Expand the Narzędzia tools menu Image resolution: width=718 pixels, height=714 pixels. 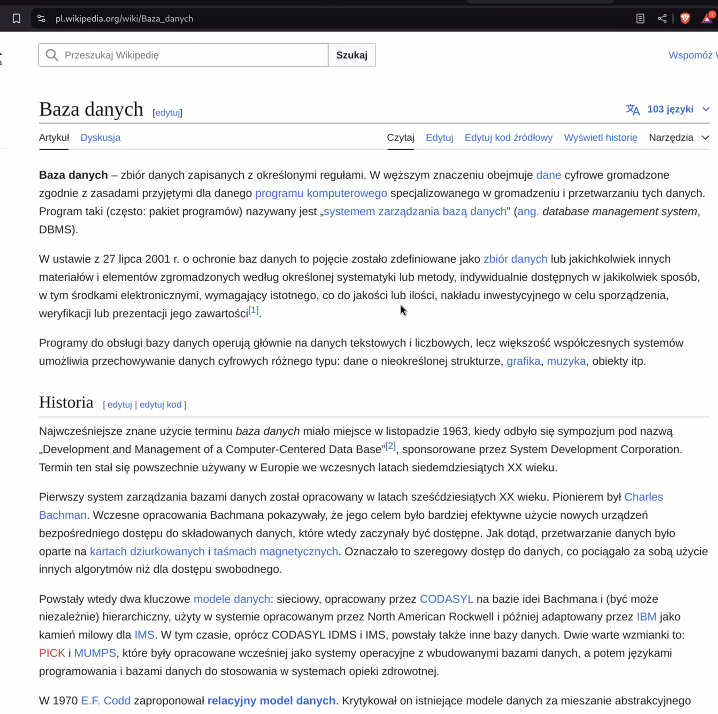[679, 137]
